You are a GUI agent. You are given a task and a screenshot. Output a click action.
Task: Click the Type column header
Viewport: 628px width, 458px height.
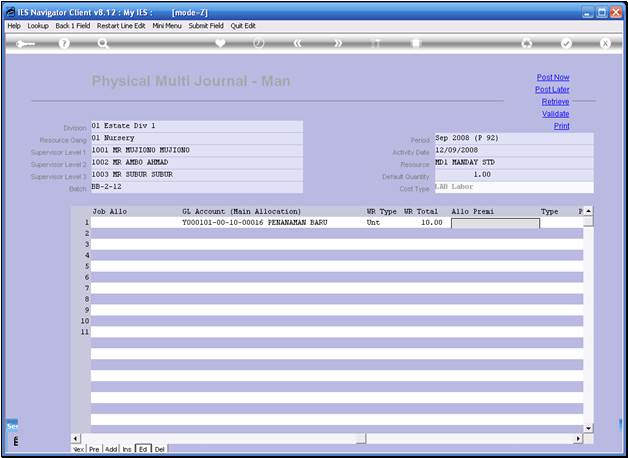pyautogui.click(x=550, y=211)
